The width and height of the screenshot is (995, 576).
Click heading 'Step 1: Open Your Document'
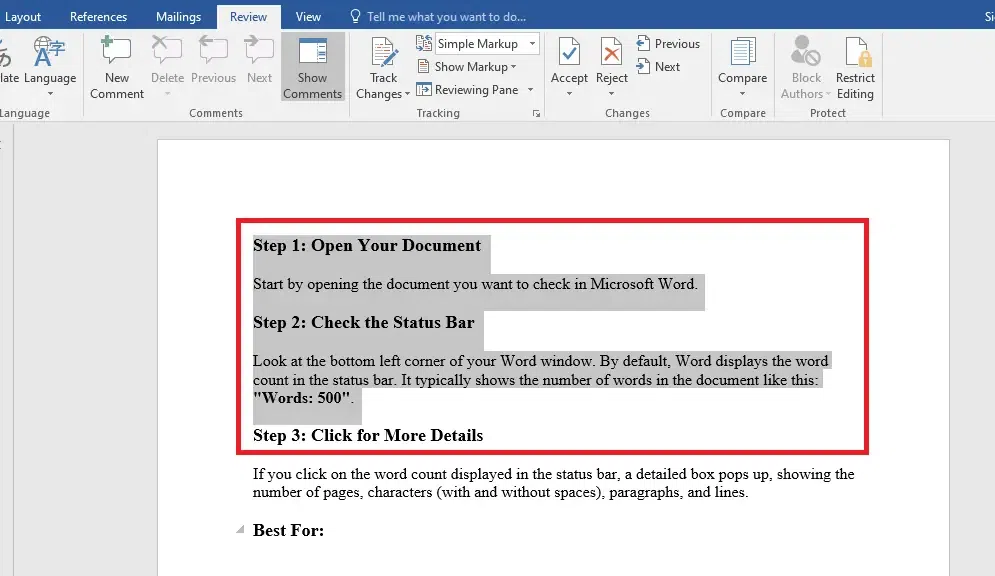(x=367, y=245)
